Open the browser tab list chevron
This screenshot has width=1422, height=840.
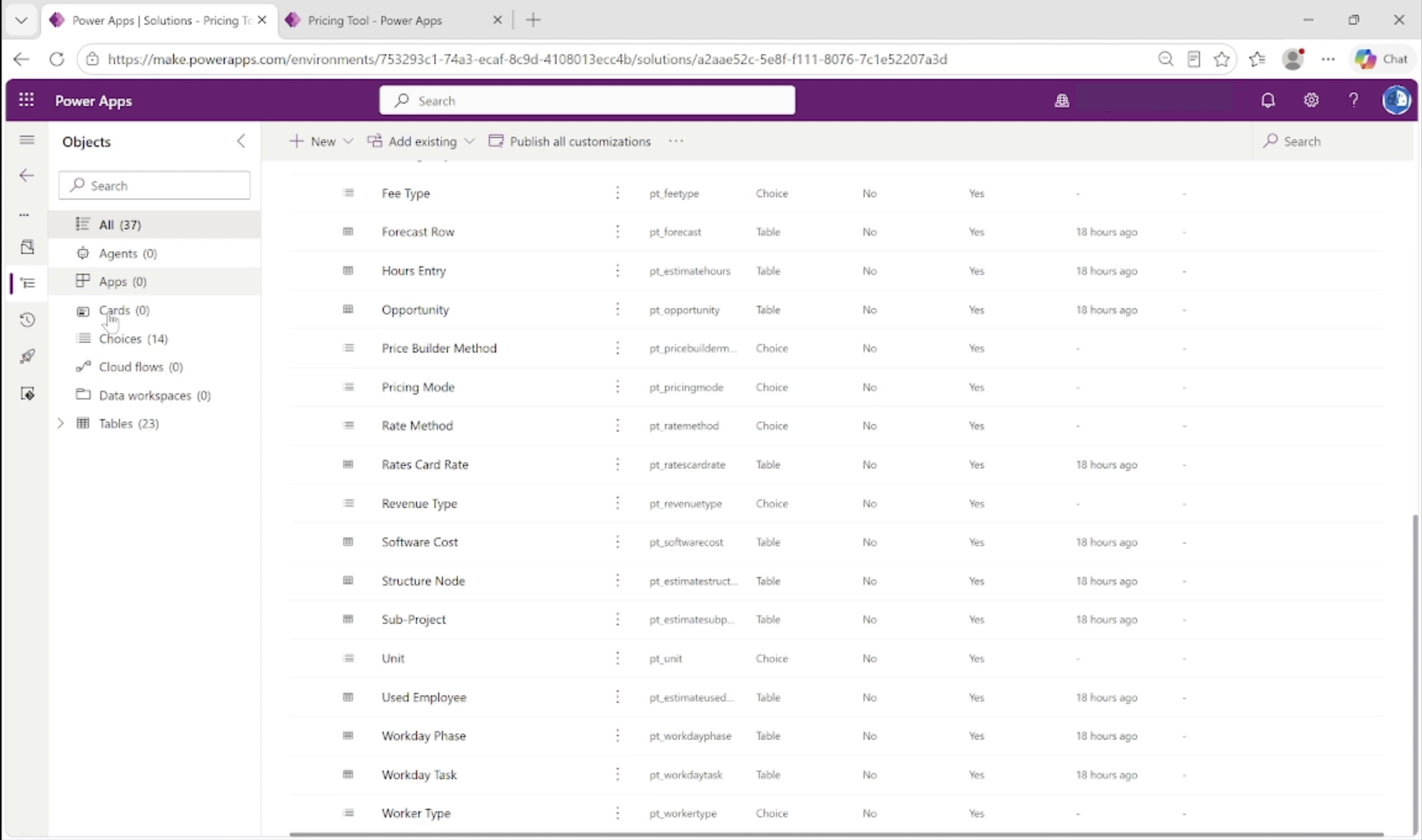(x=21, y=20)
